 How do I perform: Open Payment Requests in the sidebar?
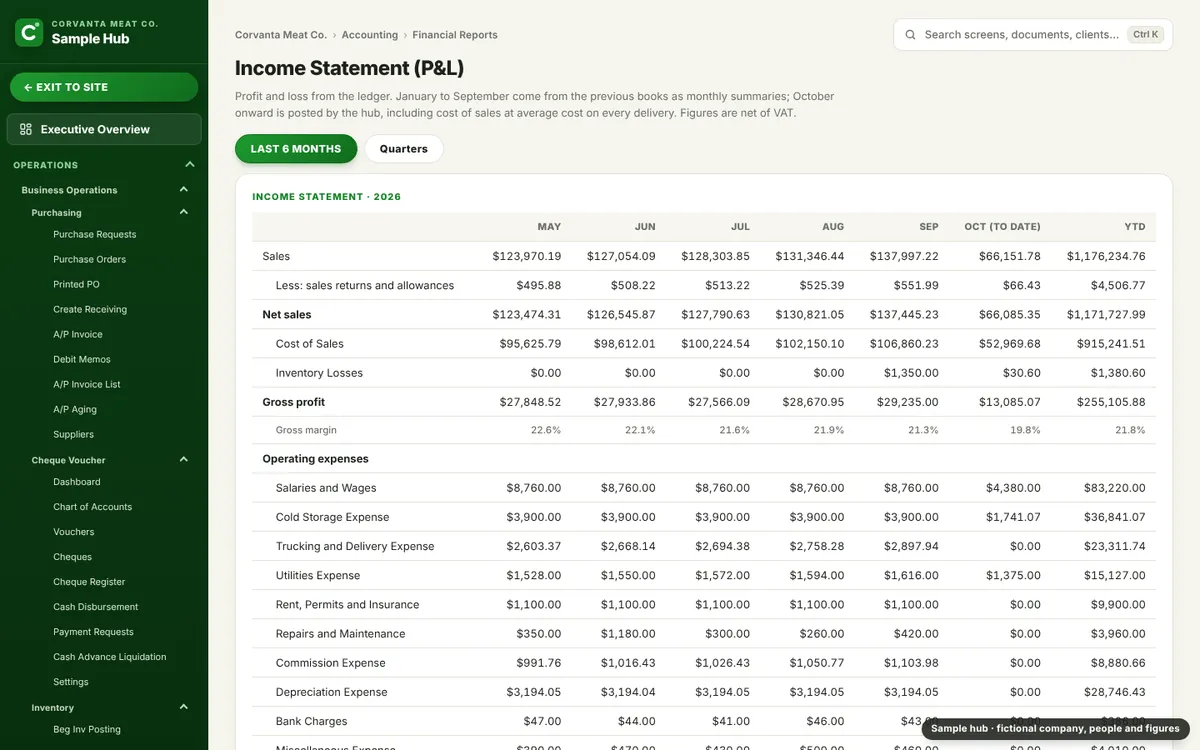93,631
